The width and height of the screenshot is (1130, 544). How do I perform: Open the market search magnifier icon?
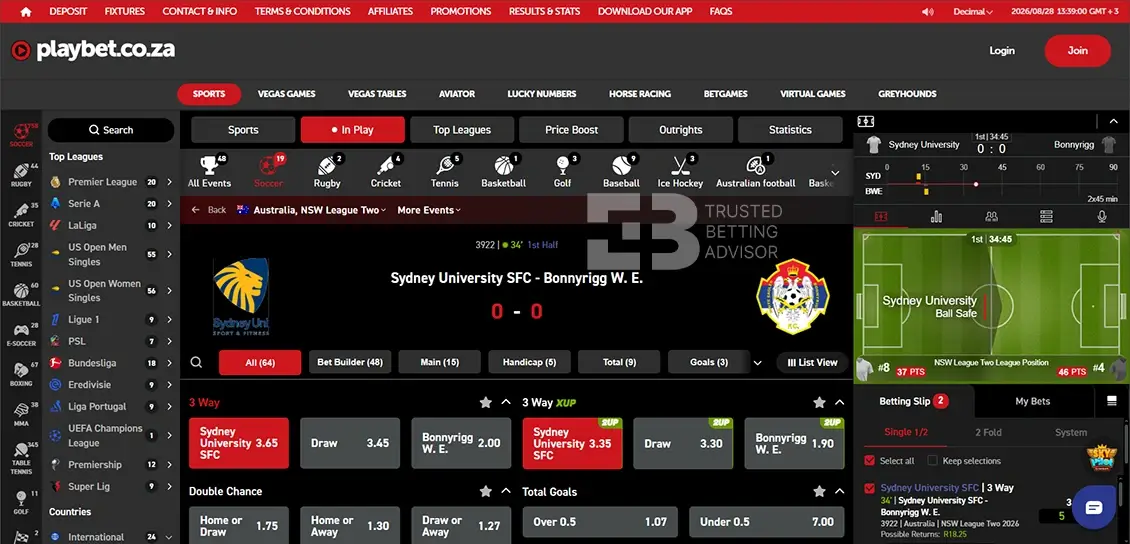196,362
